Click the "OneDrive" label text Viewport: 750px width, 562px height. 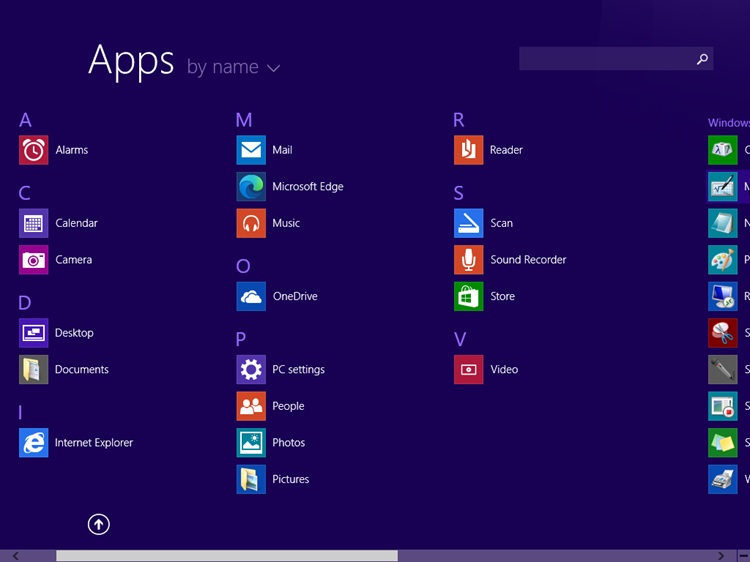(x=295, y=297)
